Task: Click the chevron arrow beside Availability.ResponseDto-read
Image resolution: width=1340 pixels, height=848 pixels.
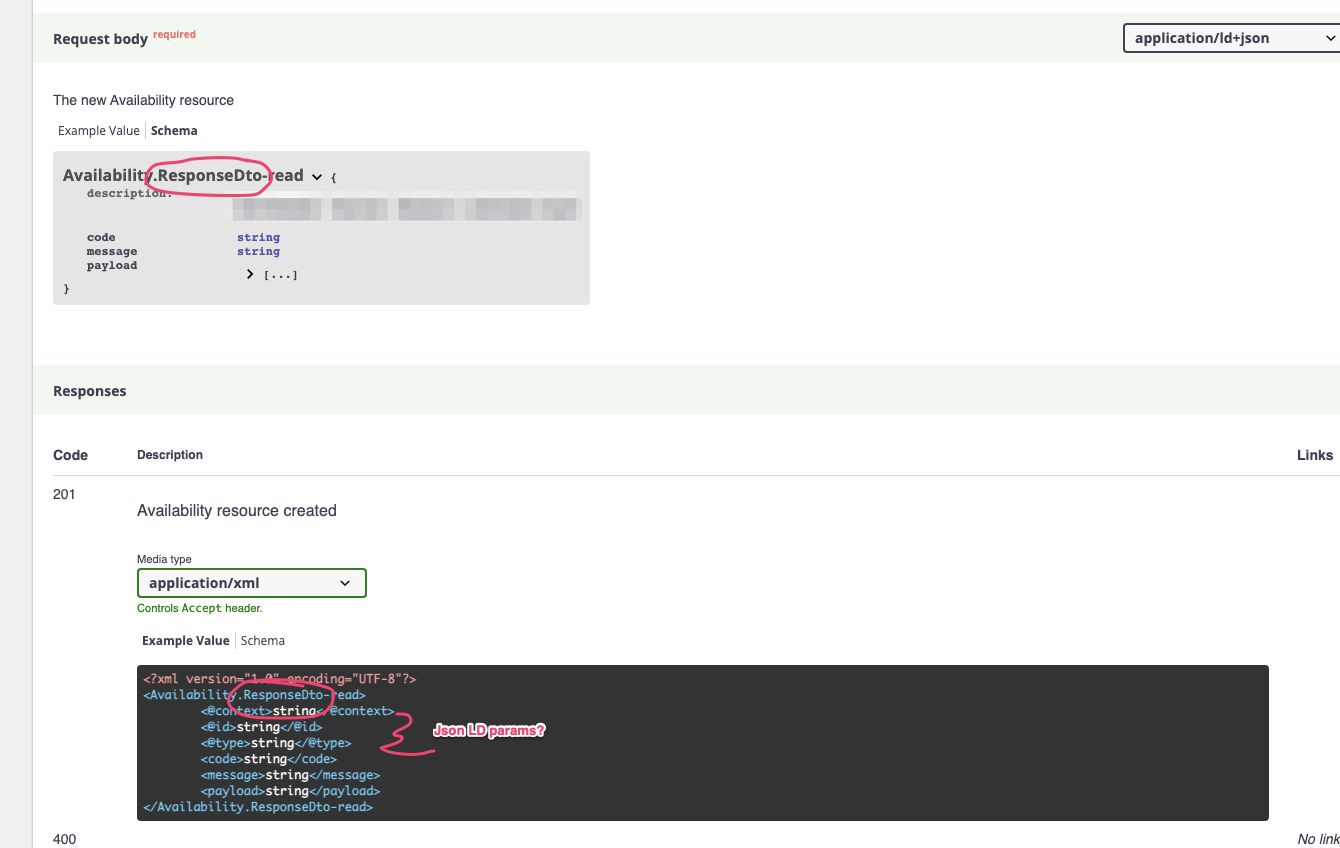Action: [x=317, y=175]
